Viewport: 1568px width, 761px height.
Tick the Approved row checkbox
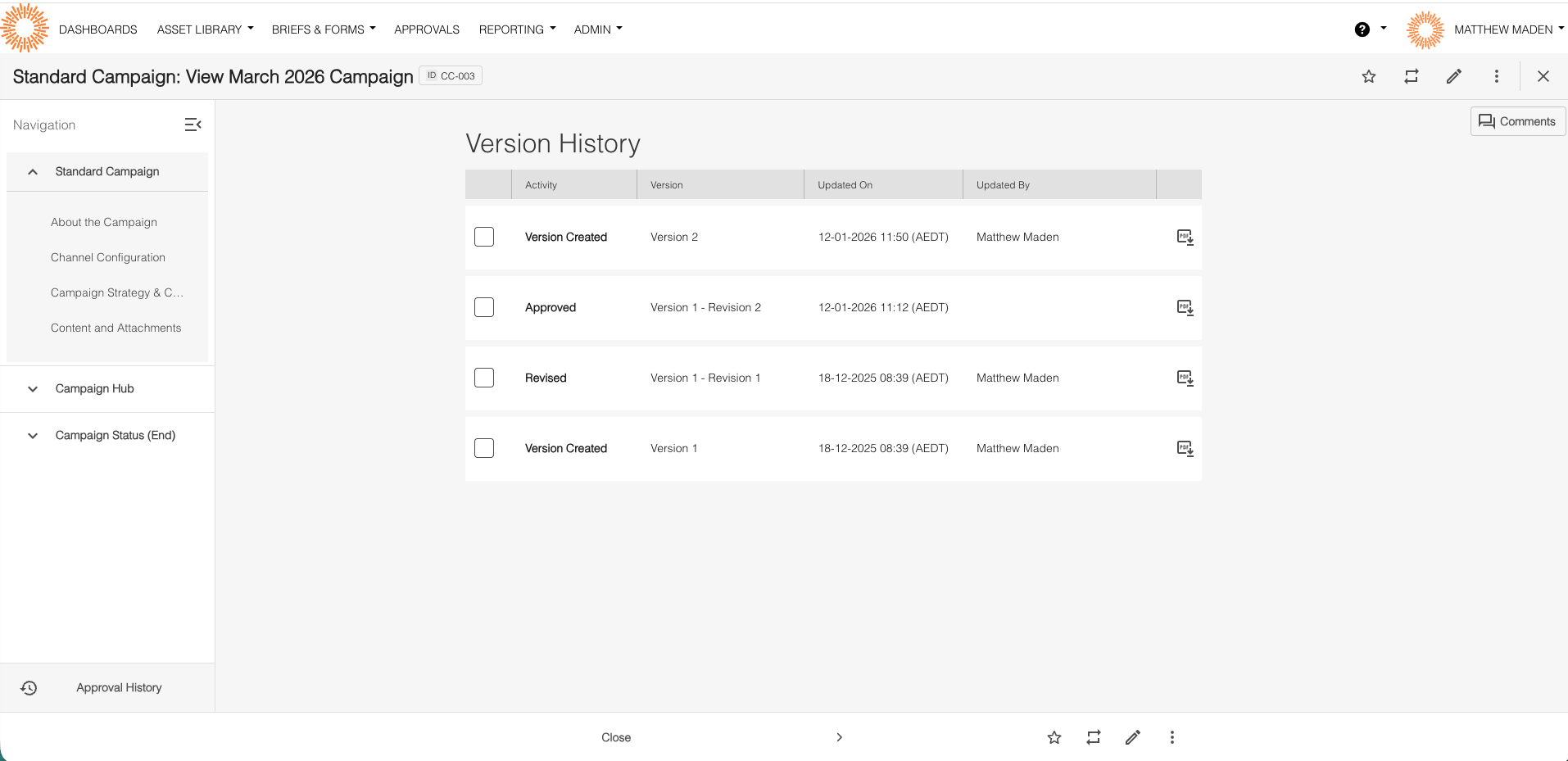(484, 308)
